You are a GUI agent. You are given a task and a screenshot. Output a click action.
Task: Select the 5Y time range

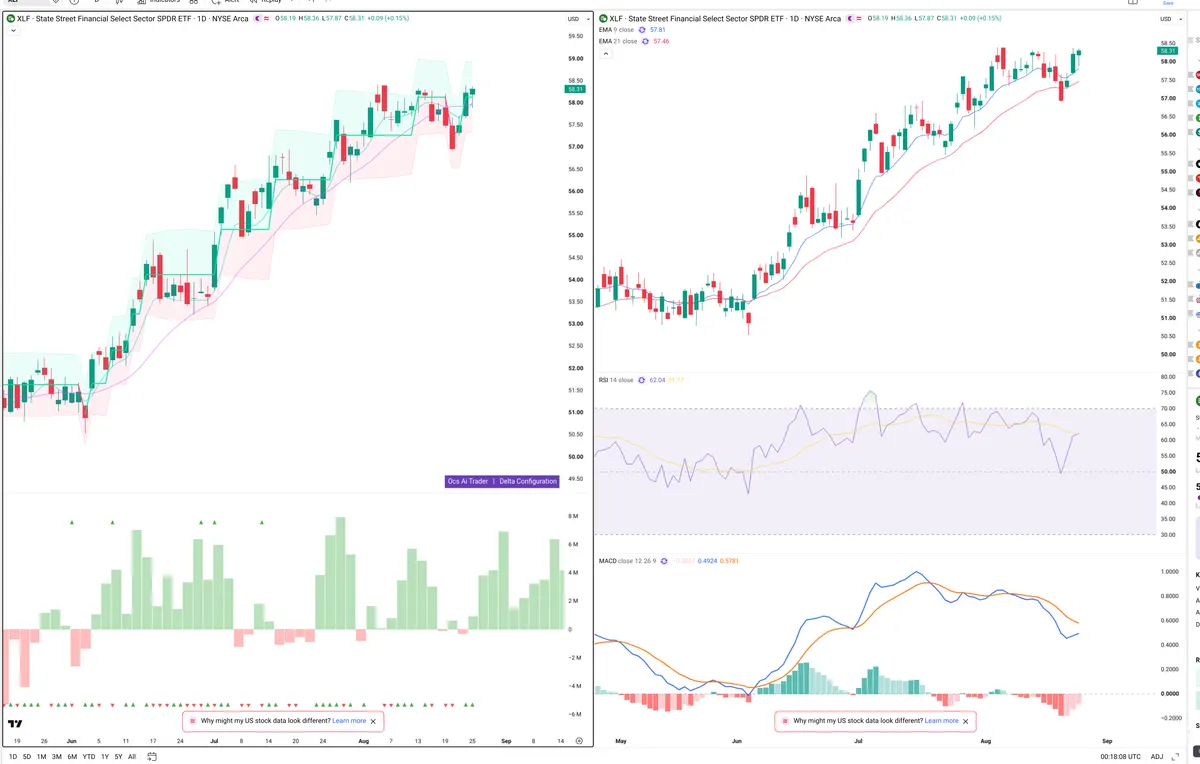tap(119, 757)
